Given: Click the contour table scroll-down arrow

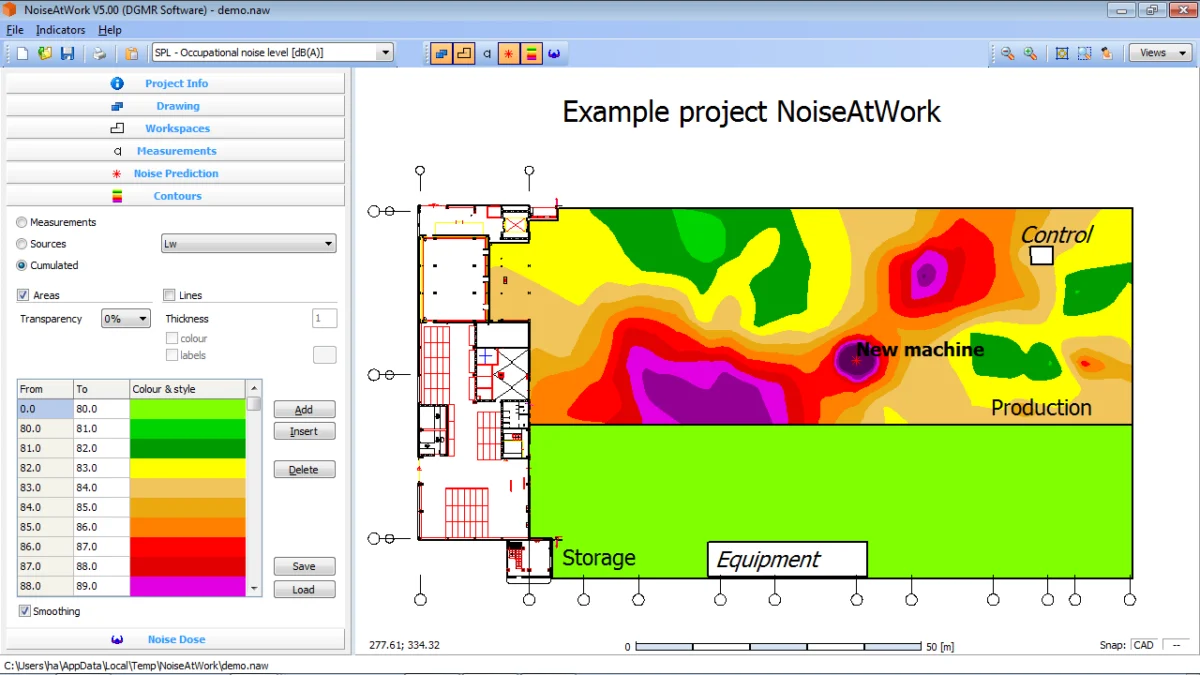Looking at the screenshot, I should pos(254,589).
